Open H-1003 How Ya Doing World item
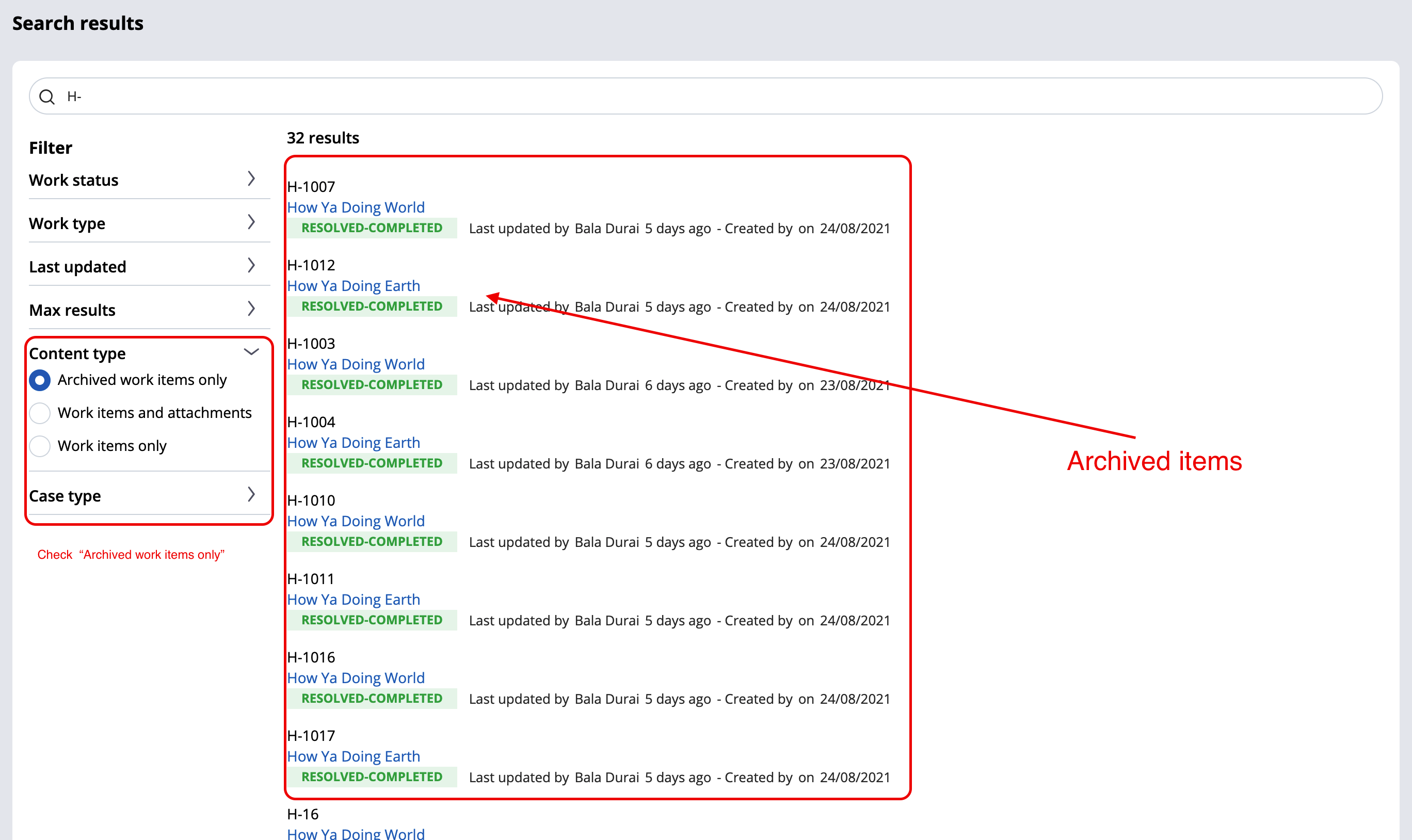 (355, 364)
